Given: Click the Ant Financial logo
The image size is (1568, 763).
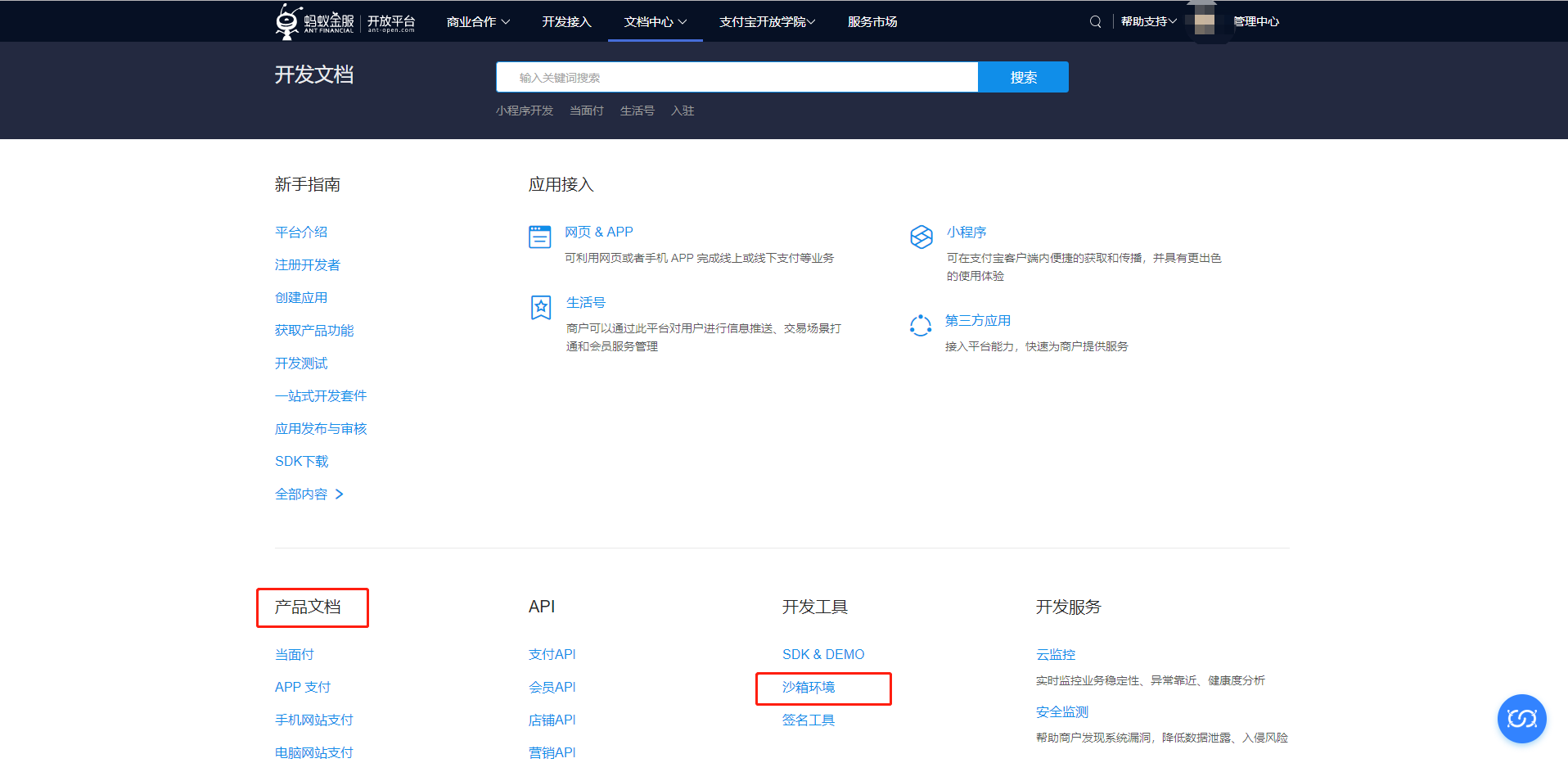Looking at the screenshot, I should click(315, 21).
